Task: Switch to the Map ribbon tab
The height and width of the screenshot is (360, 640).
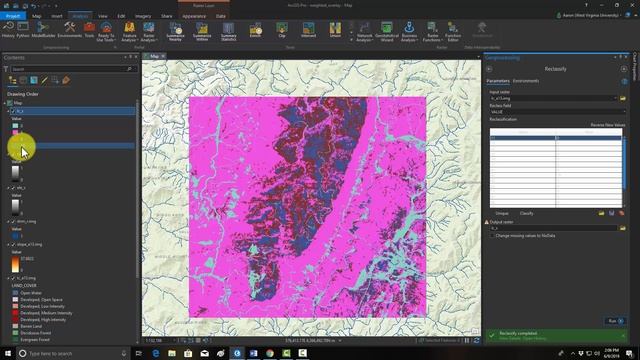Action: click(36, 16)
